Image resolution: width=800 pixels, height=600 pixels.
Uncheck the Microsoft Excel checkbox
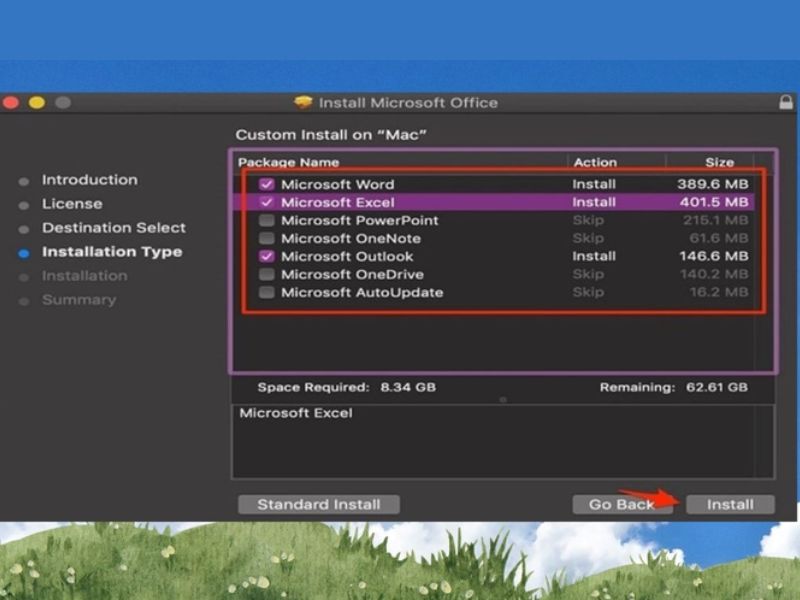point(266,202)
